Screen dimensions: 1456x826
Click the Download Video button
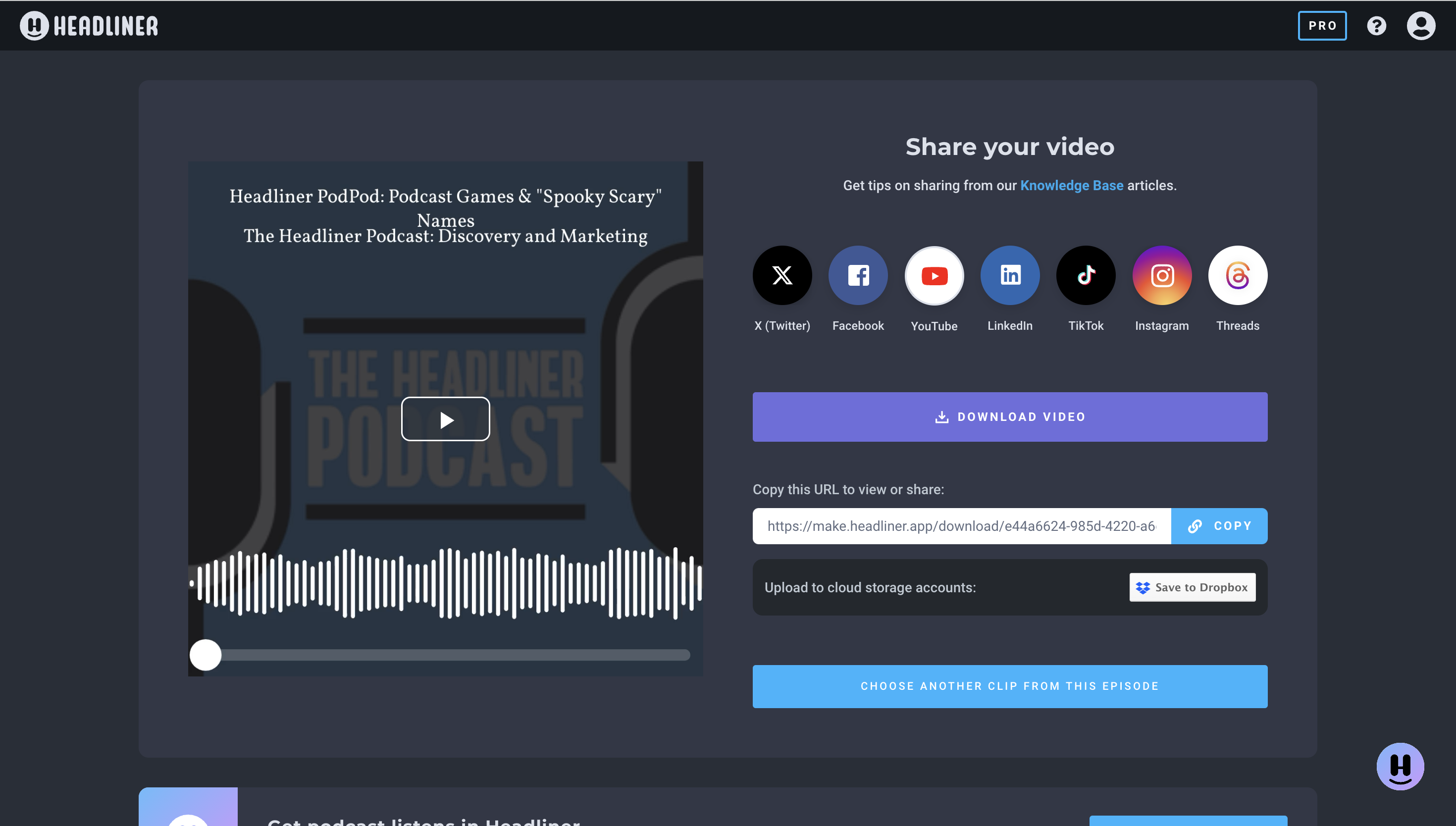pos(1010,417)
